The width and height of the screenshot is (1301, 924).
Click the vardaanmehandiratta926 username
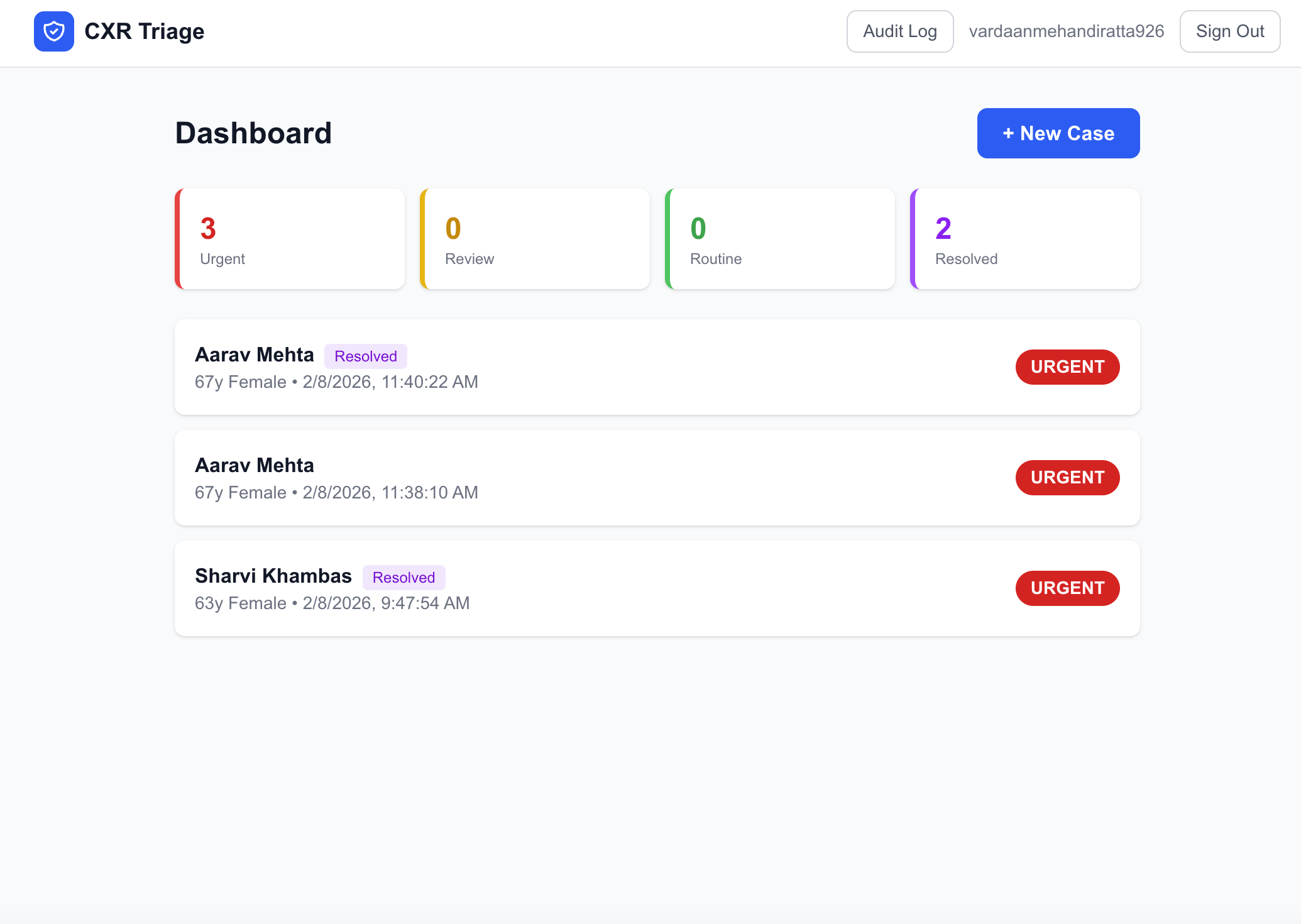point(1066,31)
